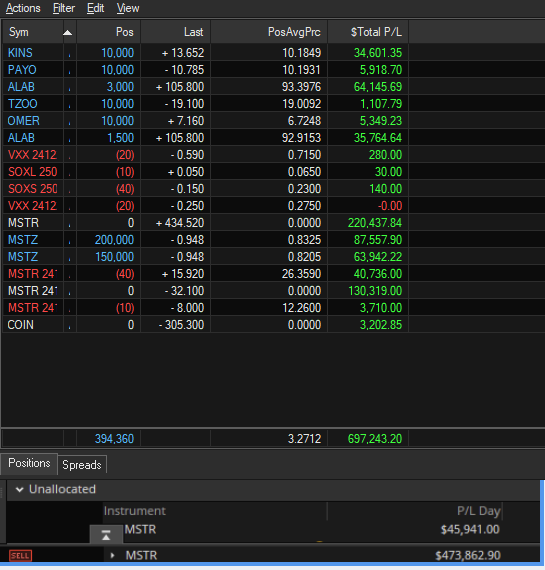545x570 pixels.
Task: Click the TZOO average price 19.0092
Action: [301, 104]
